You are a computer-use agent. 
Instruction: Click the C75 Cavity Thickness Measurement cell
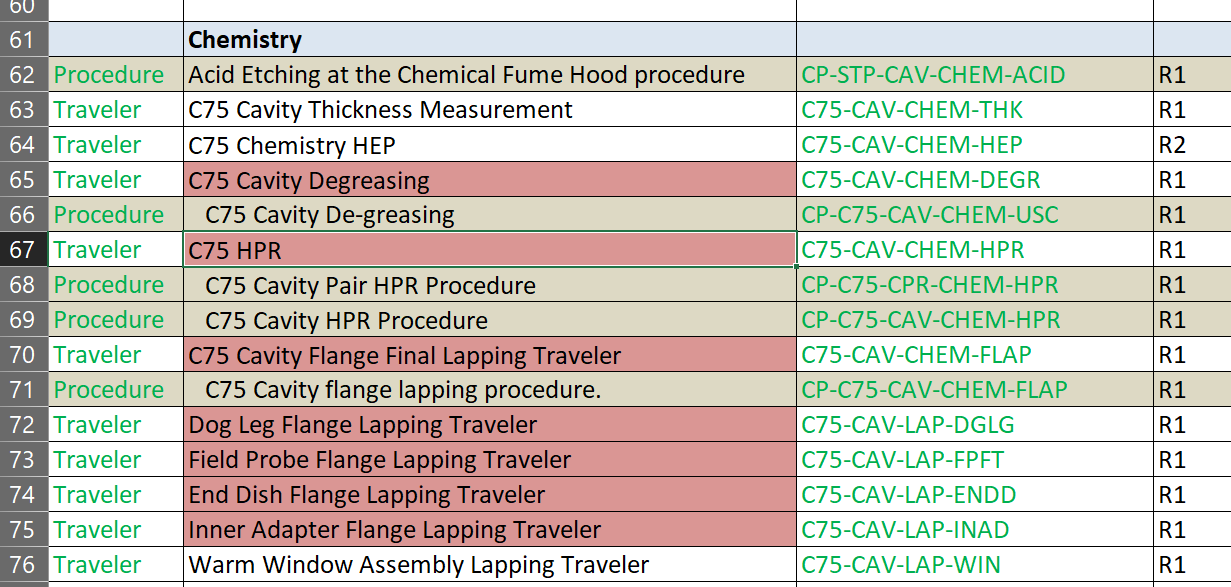tap(490, 110)
